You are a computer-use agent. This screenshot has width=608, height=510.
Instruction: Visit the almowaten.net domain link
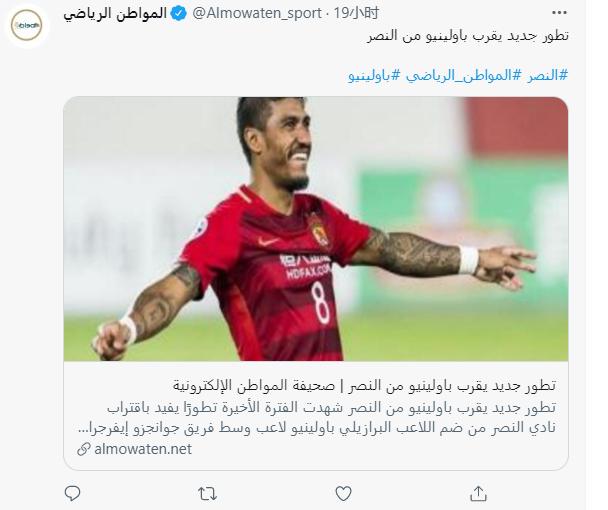click(x=143, y=449)
